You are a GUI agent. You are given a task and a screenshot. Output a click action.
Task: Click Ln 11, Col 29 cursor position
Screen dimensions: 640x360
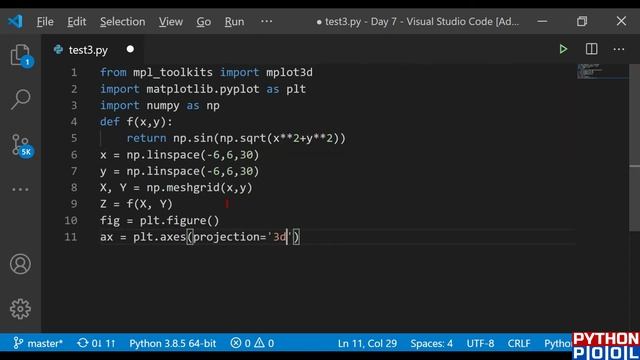[367, 343]
